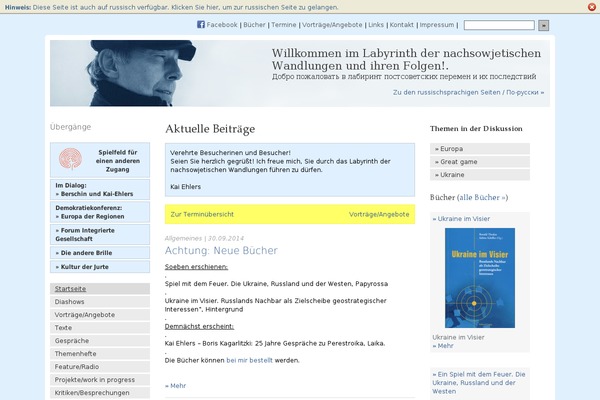Select Feature/Radio in the sidebar menu
The width and height of the screenshot is (600, 400).
[100, 367]
